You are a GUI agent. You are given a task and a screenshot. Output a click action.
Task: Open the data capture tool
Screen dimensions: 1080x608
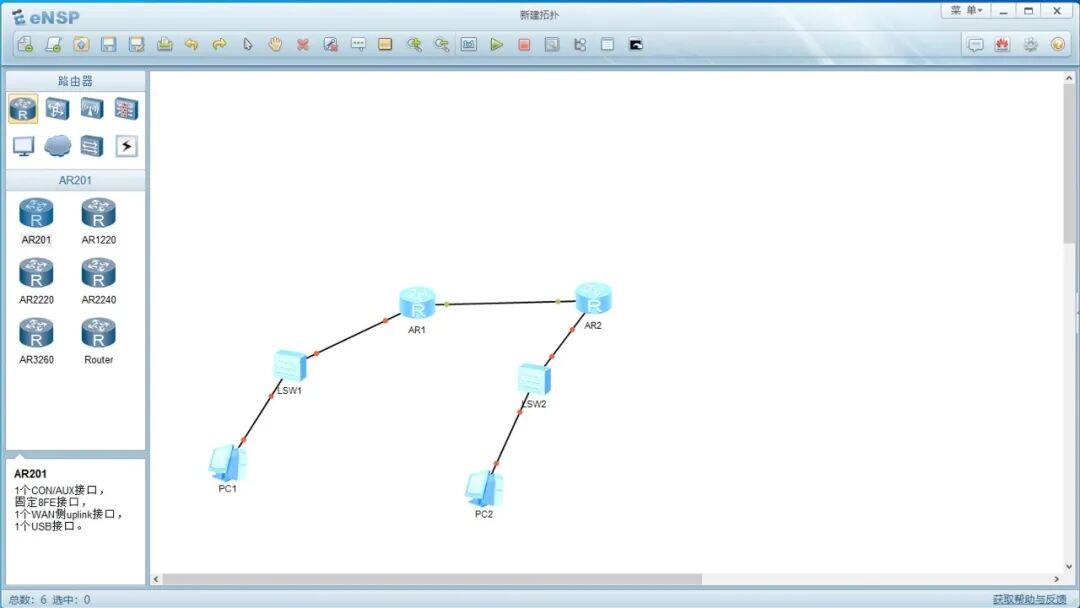(552, 45)
